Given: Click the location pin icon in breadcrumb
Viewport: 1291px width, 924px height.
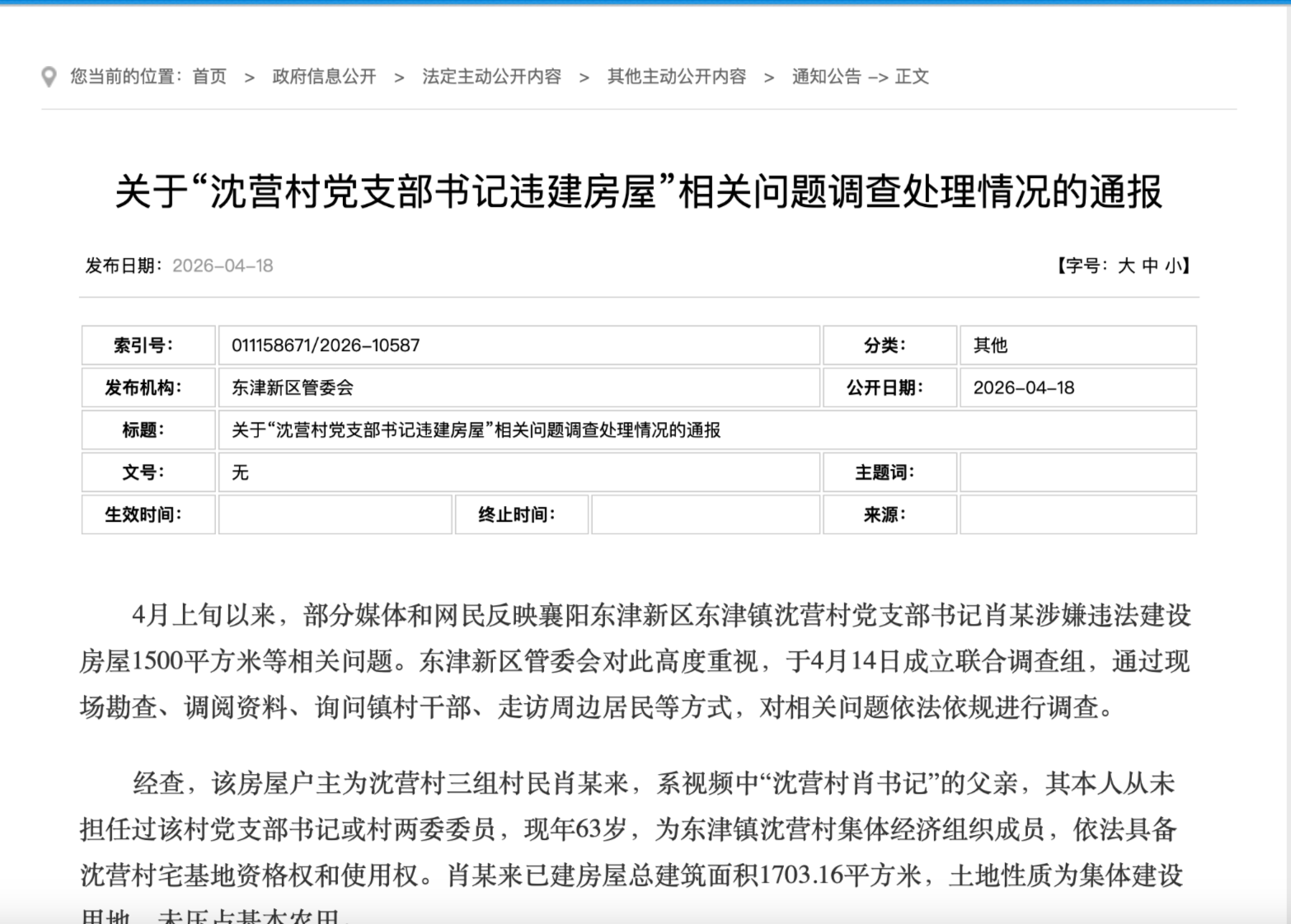Looking at the screenshot, I should [x=49, y=77].
